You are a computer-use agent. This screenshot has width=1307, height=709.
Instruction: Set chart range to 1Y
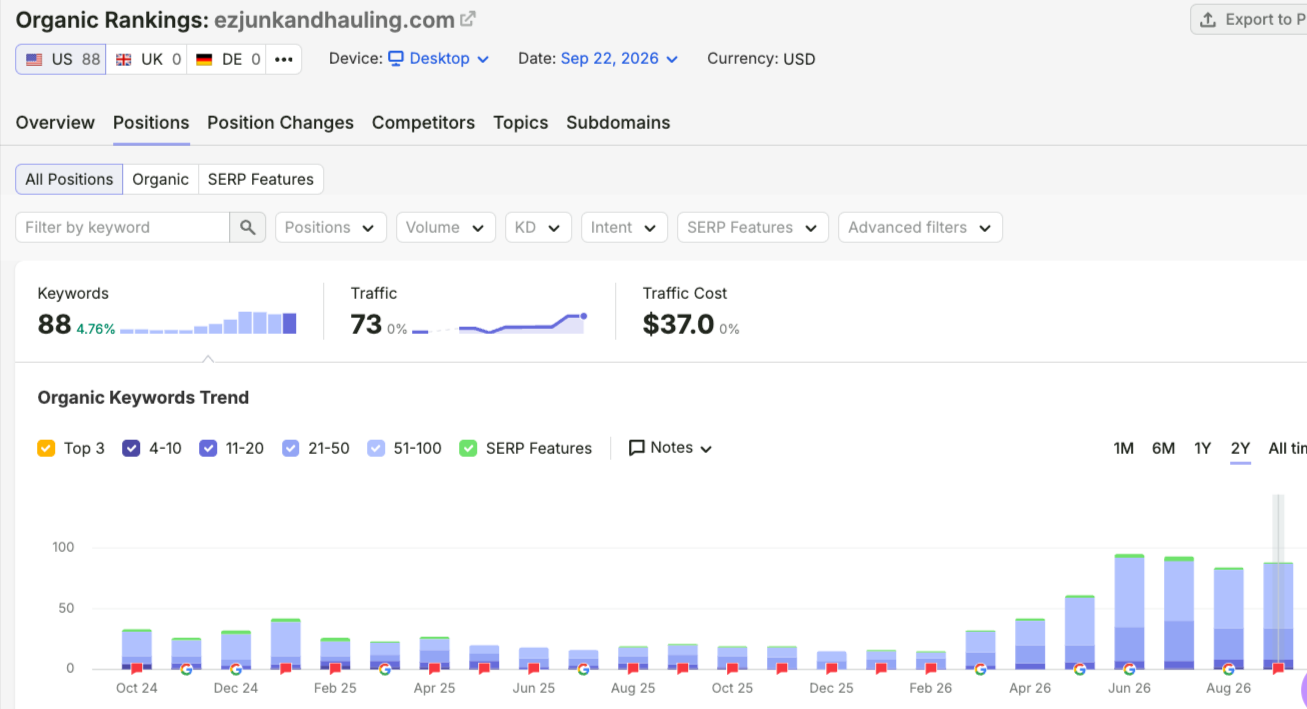click(1202, 448)
